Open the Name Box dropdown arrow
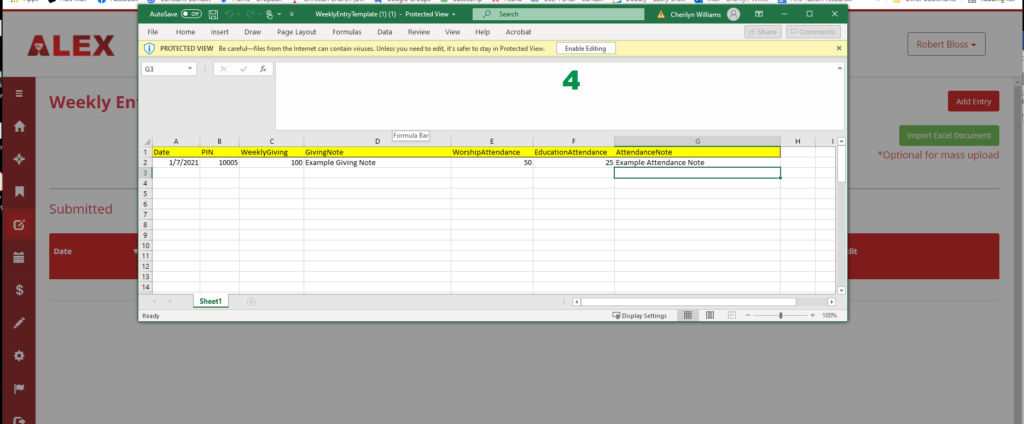The image size is (1024, 424). [190, 69]
